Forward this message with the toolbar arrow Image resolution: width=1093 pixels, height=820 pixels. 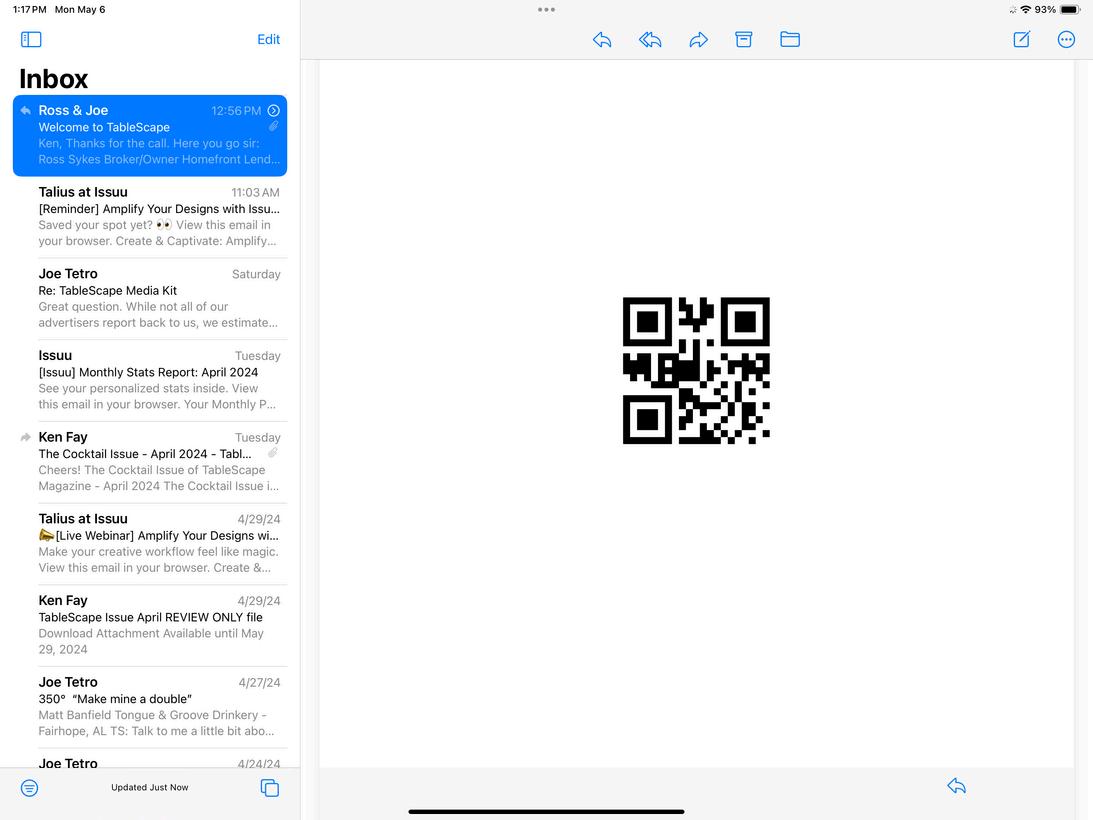(698, 40)
